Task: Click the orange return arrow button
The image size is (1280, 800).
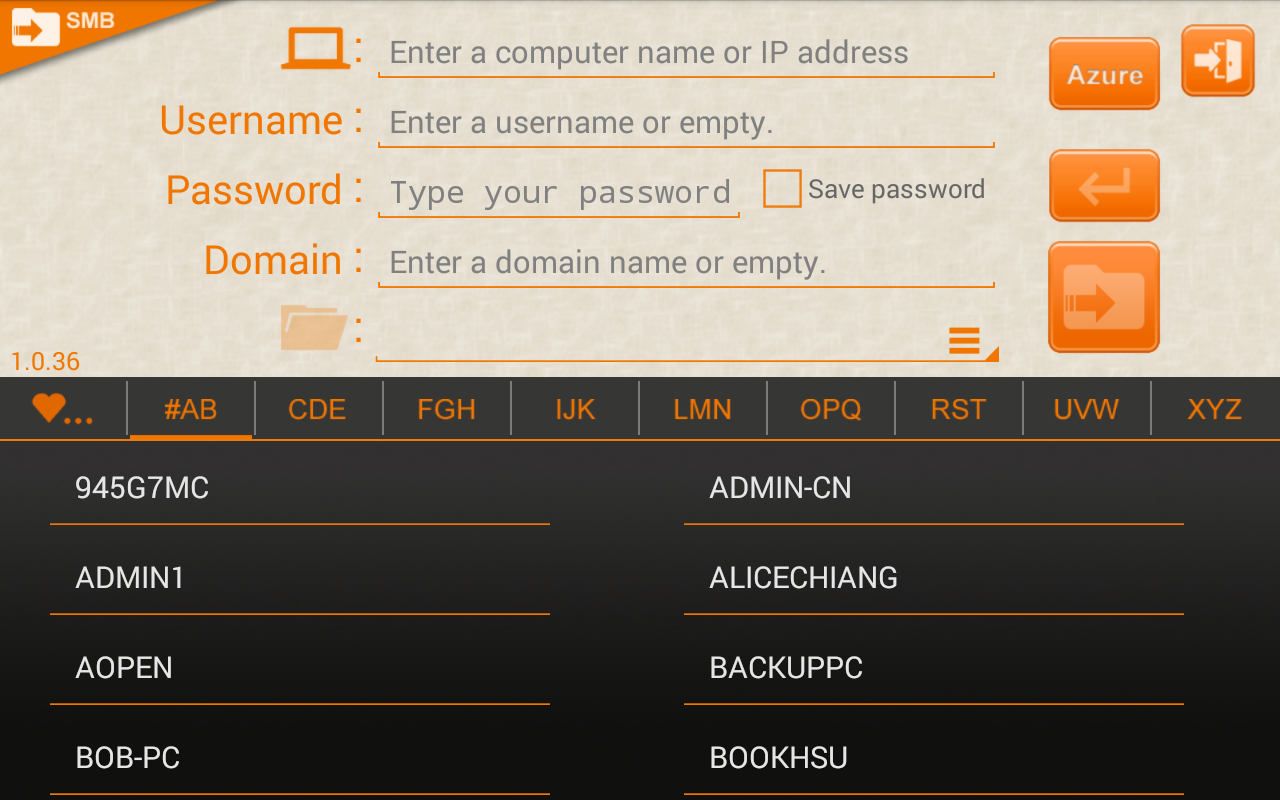Action: click(1104, 186)
